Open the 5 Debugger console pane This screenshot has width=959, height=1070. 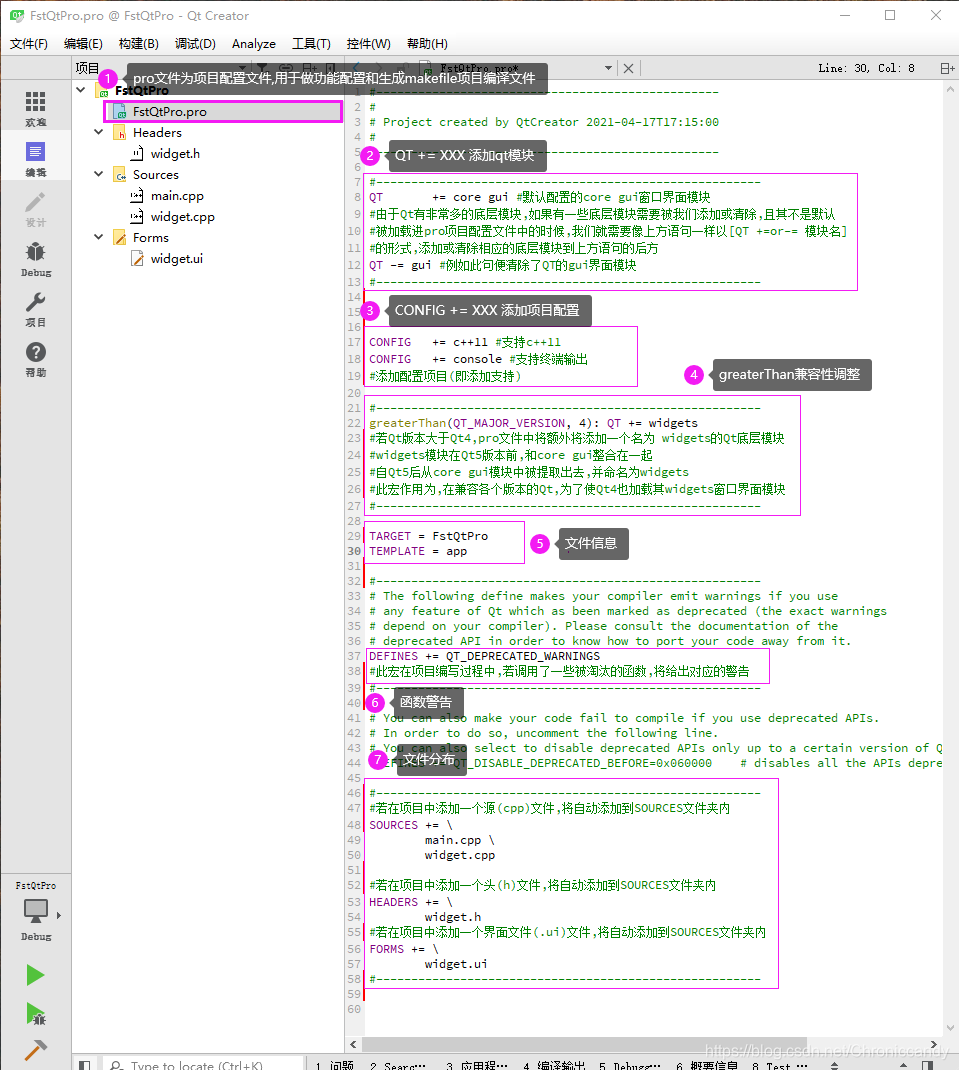coord(630,1065)
